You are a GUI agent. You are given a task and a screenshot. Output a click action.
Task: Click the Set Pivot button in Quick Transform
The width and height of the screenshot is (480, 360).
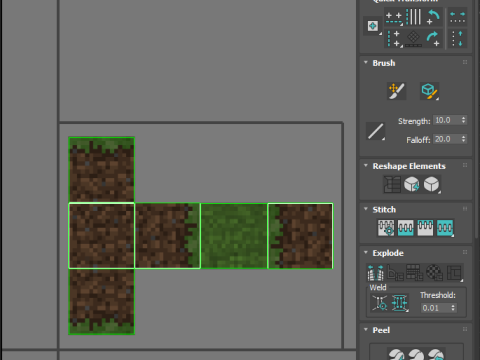[x=373, y=26]
